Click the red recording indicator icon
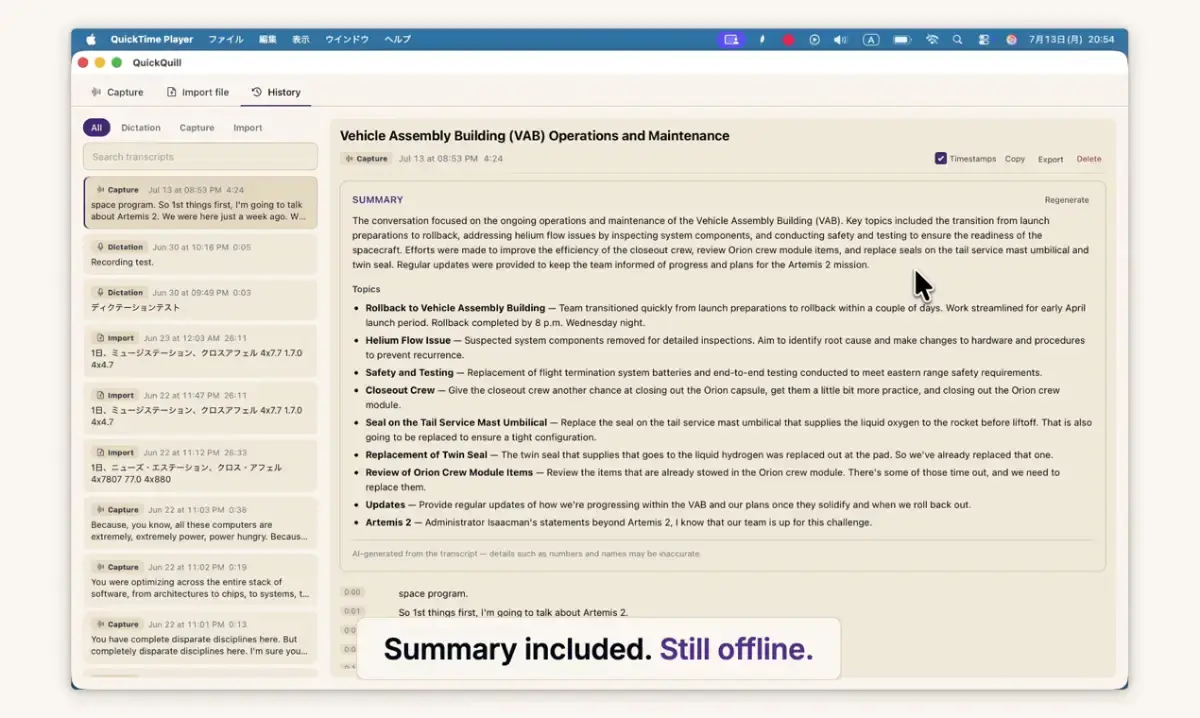The height and width of the screenshot is (718, 1200). coord(788,40)
